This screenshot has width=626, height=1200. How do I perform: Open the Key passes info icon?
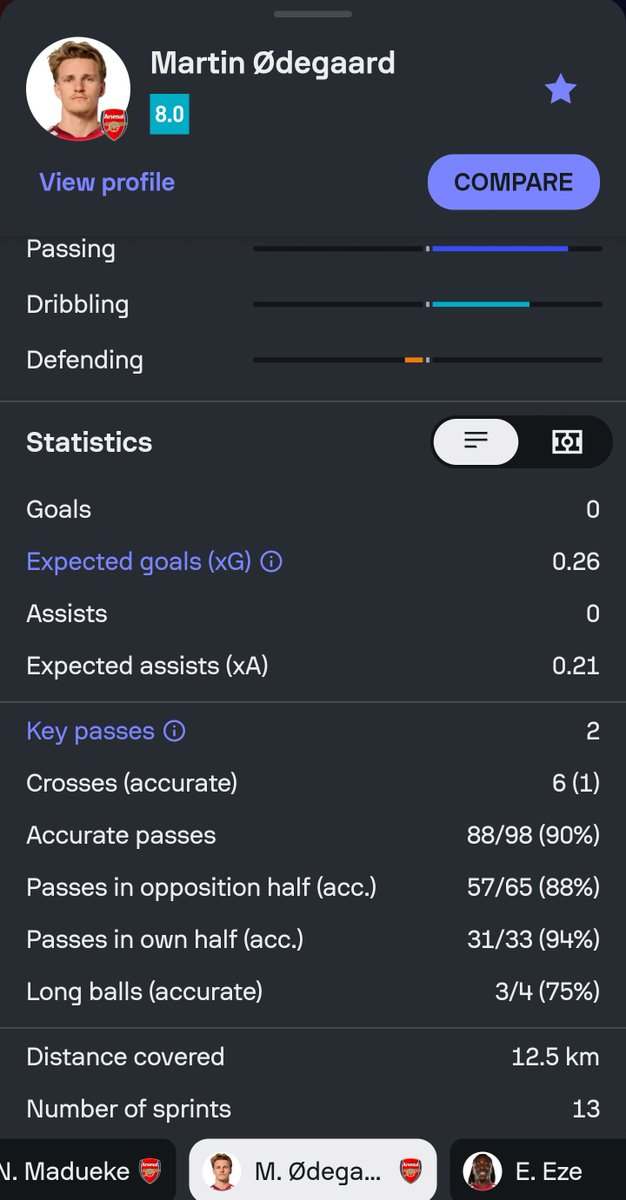pyautogui.click(x=174, y=731)
